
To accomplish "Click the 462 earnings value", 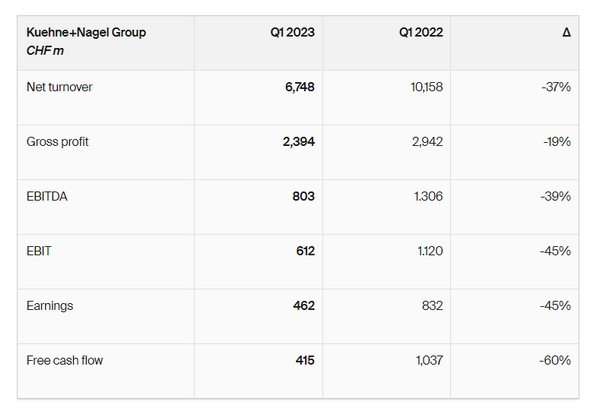I will click(x=303, y=305).
